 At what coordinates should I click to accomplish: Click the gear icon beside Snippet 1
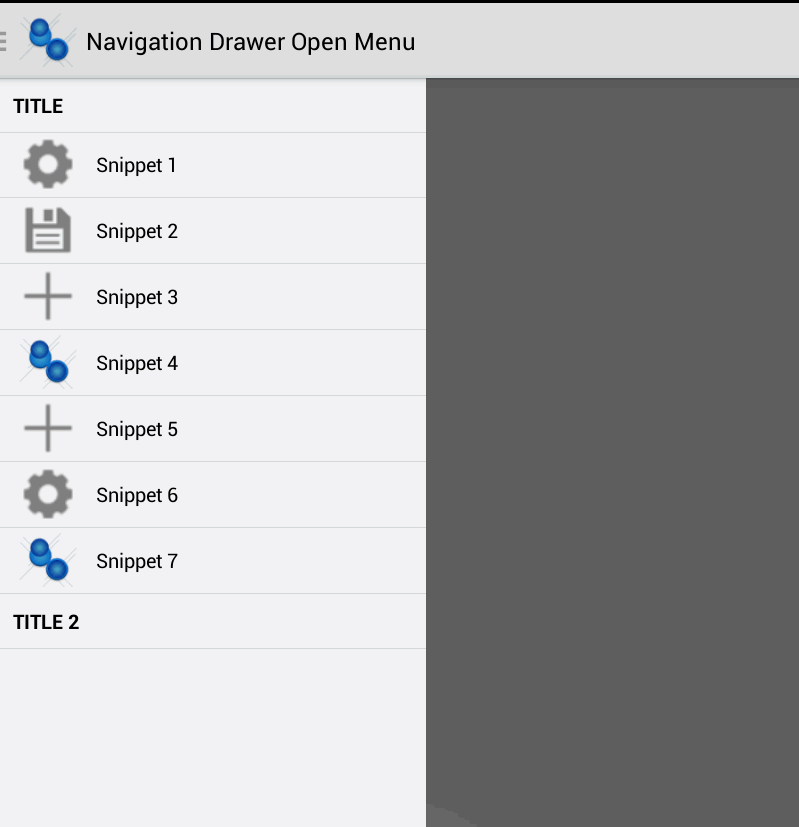(x=48, y=165)
